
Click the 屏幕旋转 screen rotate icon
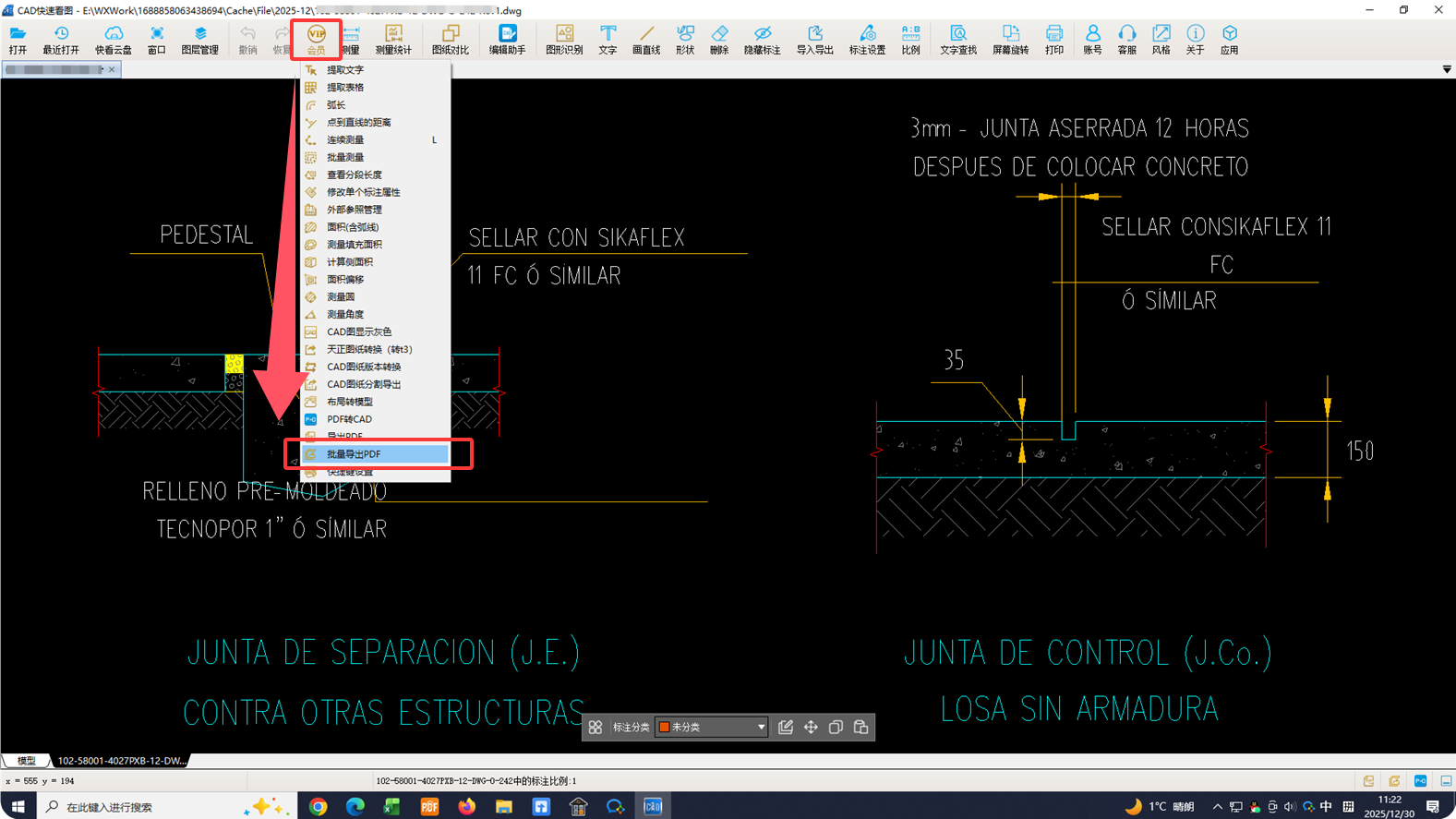pos(1010,39)
